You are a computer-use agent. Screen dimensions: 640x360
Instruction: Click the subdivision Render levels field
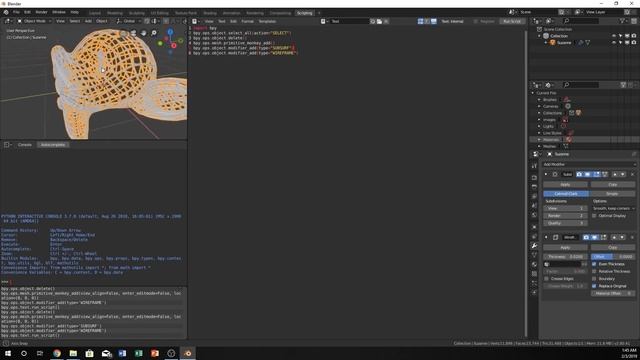(565, 216)
